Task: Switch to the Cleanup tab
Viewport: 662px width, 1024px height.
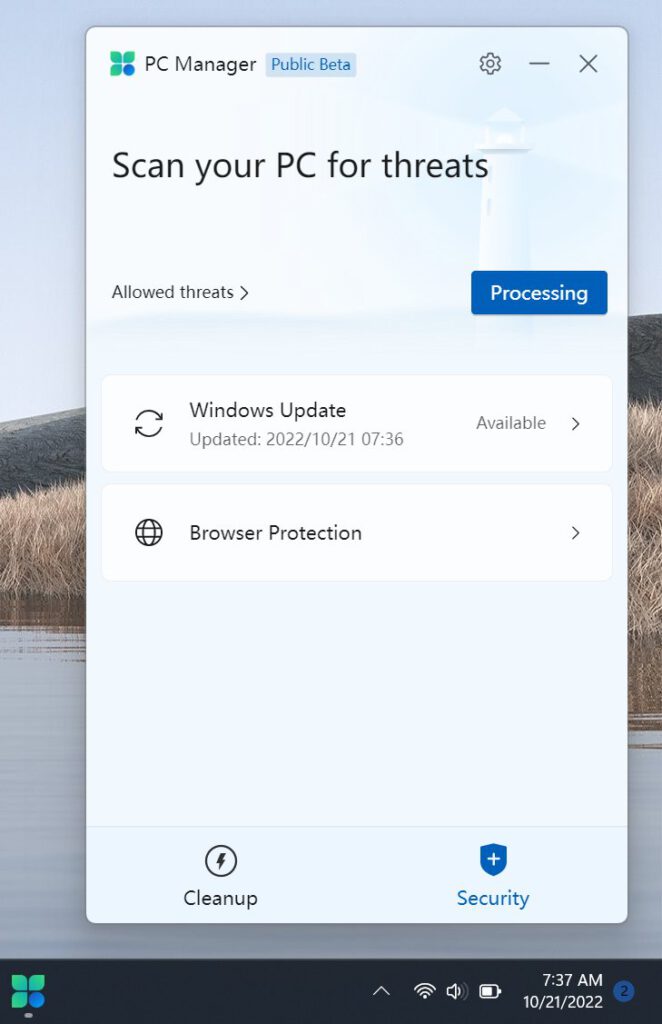Action: [221, 875]
